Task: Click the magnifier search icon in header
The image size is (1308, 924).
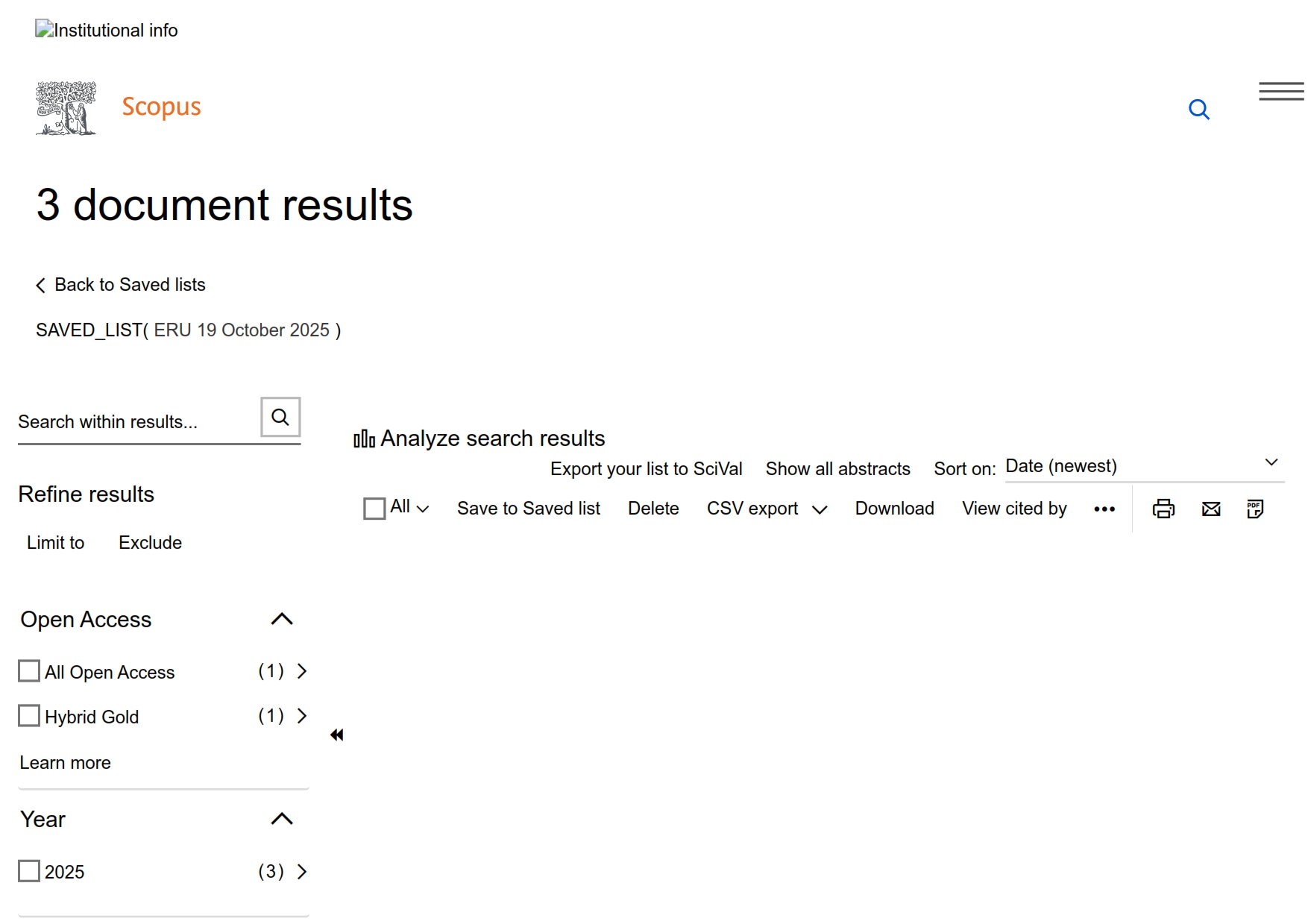Action: click(x=1198, y=110)
